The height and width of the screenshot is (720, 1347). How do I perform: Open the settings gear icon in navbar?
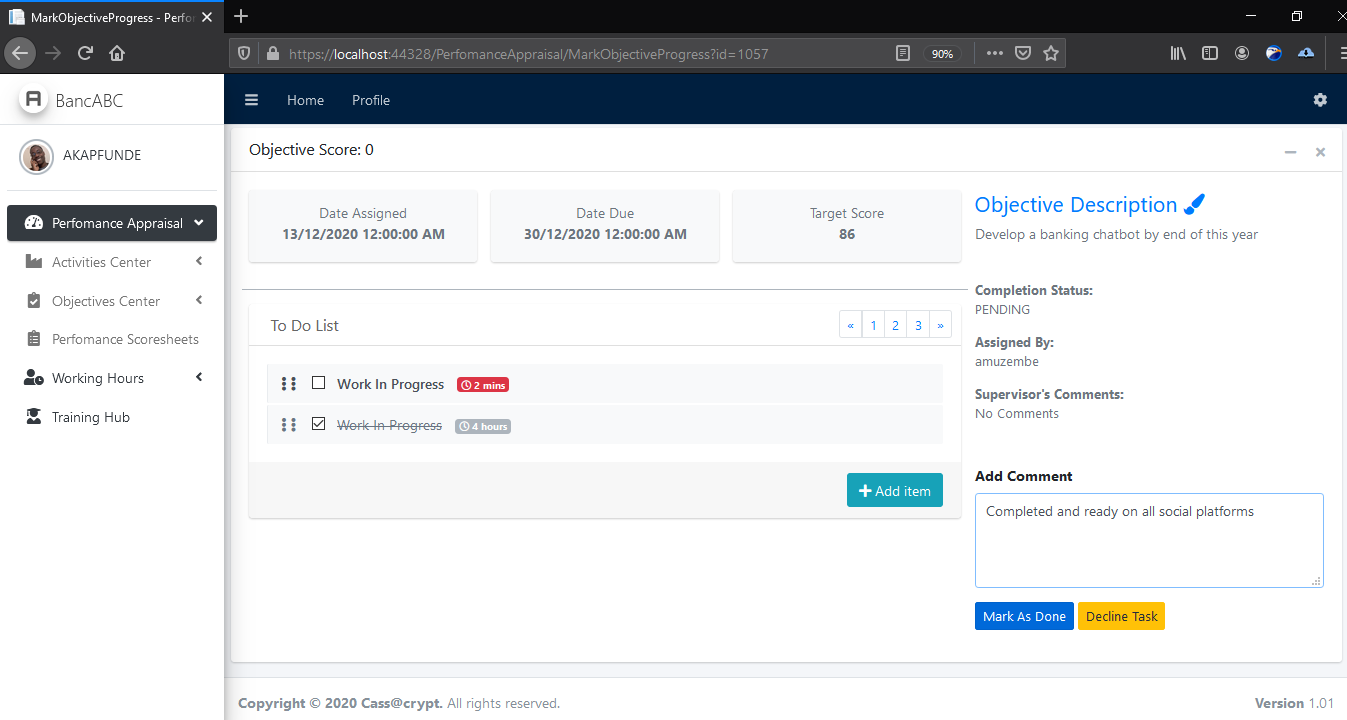[1320, 100]
